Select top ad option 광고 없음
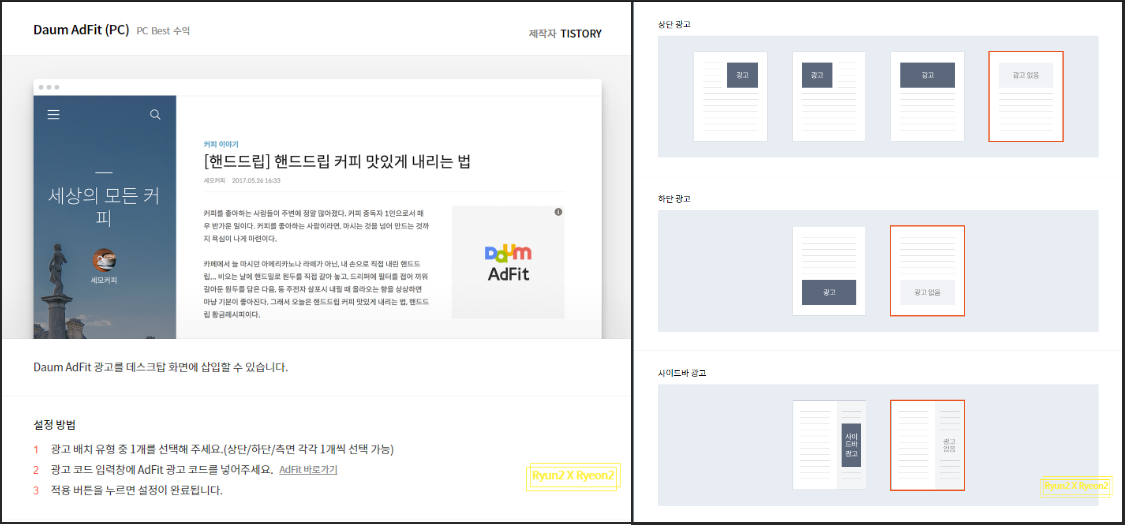1125x525 pixels. pyautogui.click(x=1025, y=96)
